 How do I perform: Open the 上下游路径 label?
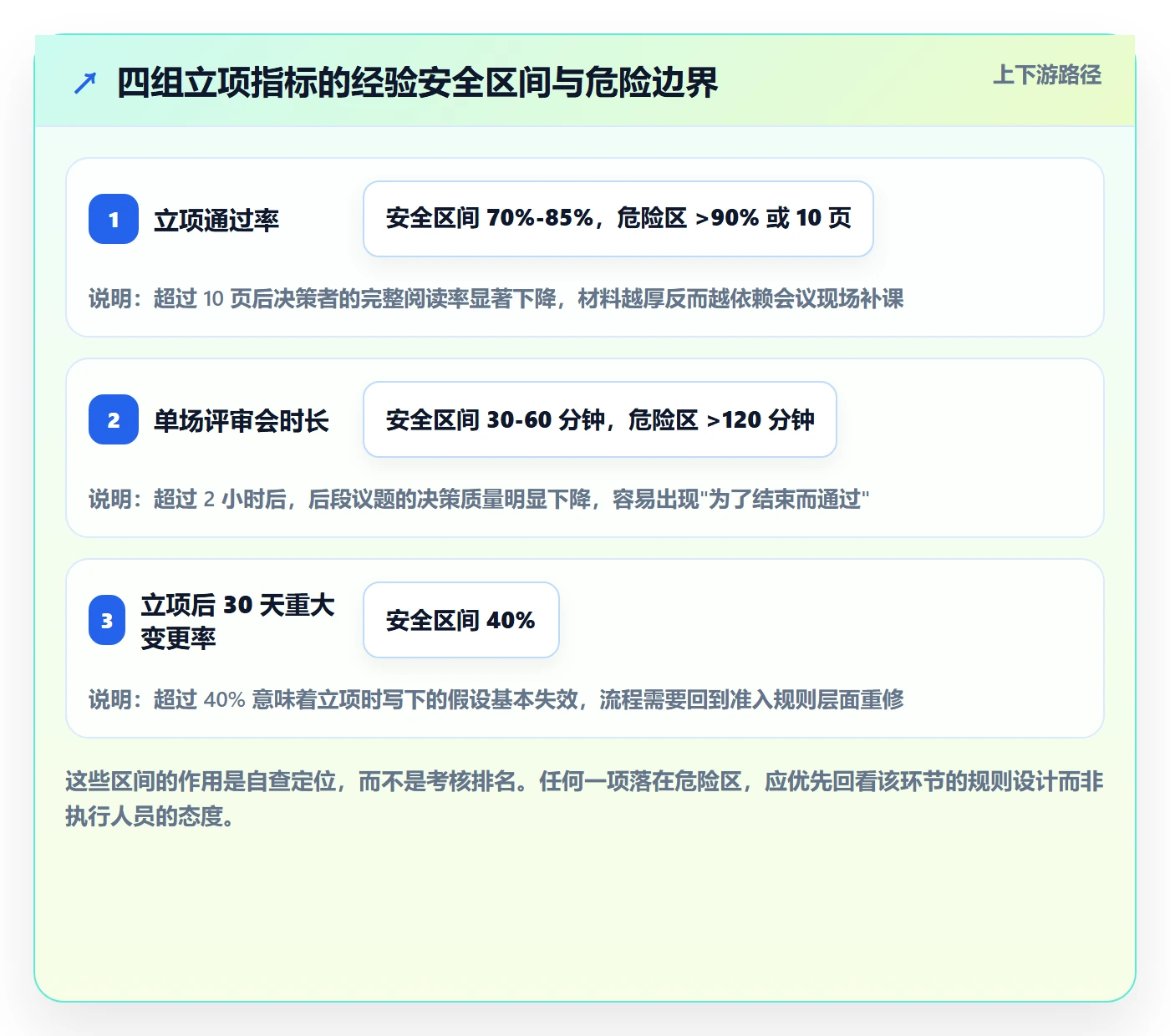pyautogui.click(x=1047, y=75)
